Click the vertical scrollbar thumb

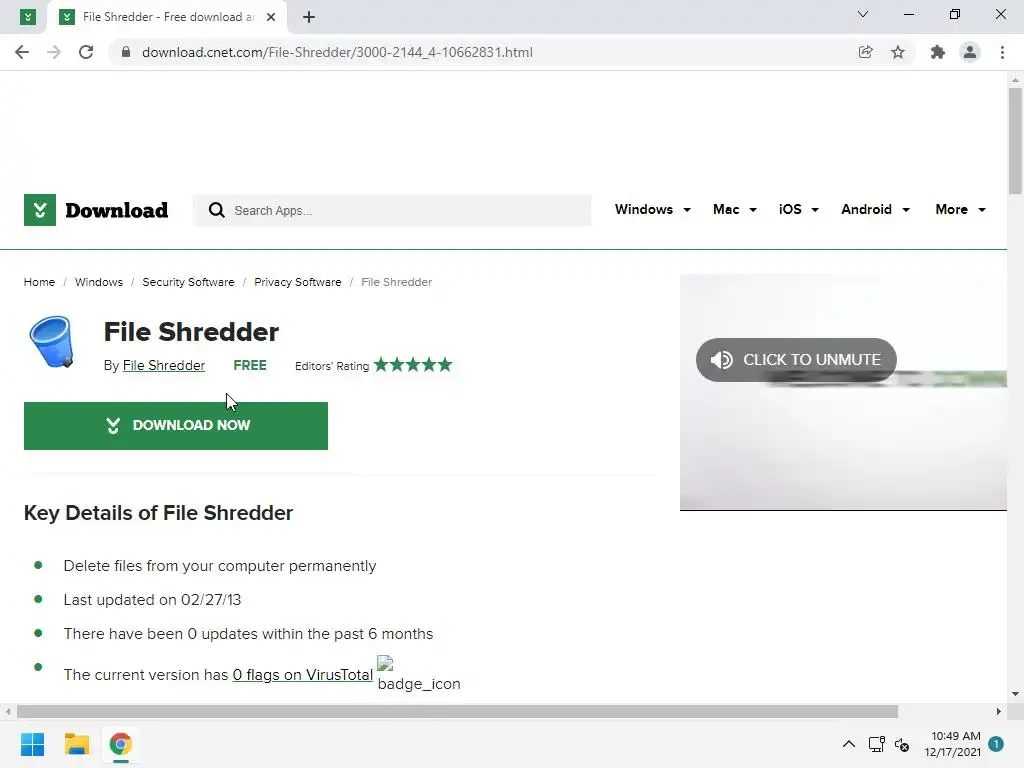pos(1015,140)
